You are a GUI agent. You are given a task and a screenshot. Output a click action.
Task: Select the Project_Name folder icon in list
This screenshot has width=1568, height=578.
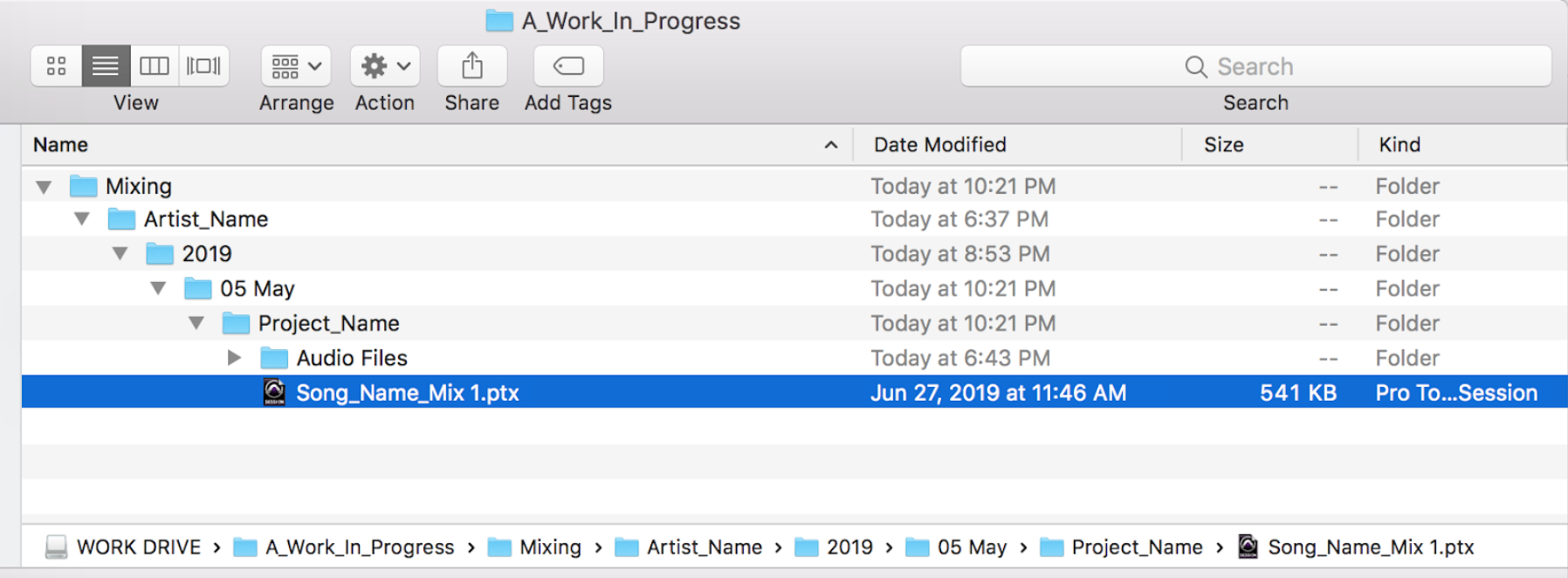coord(236,324)
